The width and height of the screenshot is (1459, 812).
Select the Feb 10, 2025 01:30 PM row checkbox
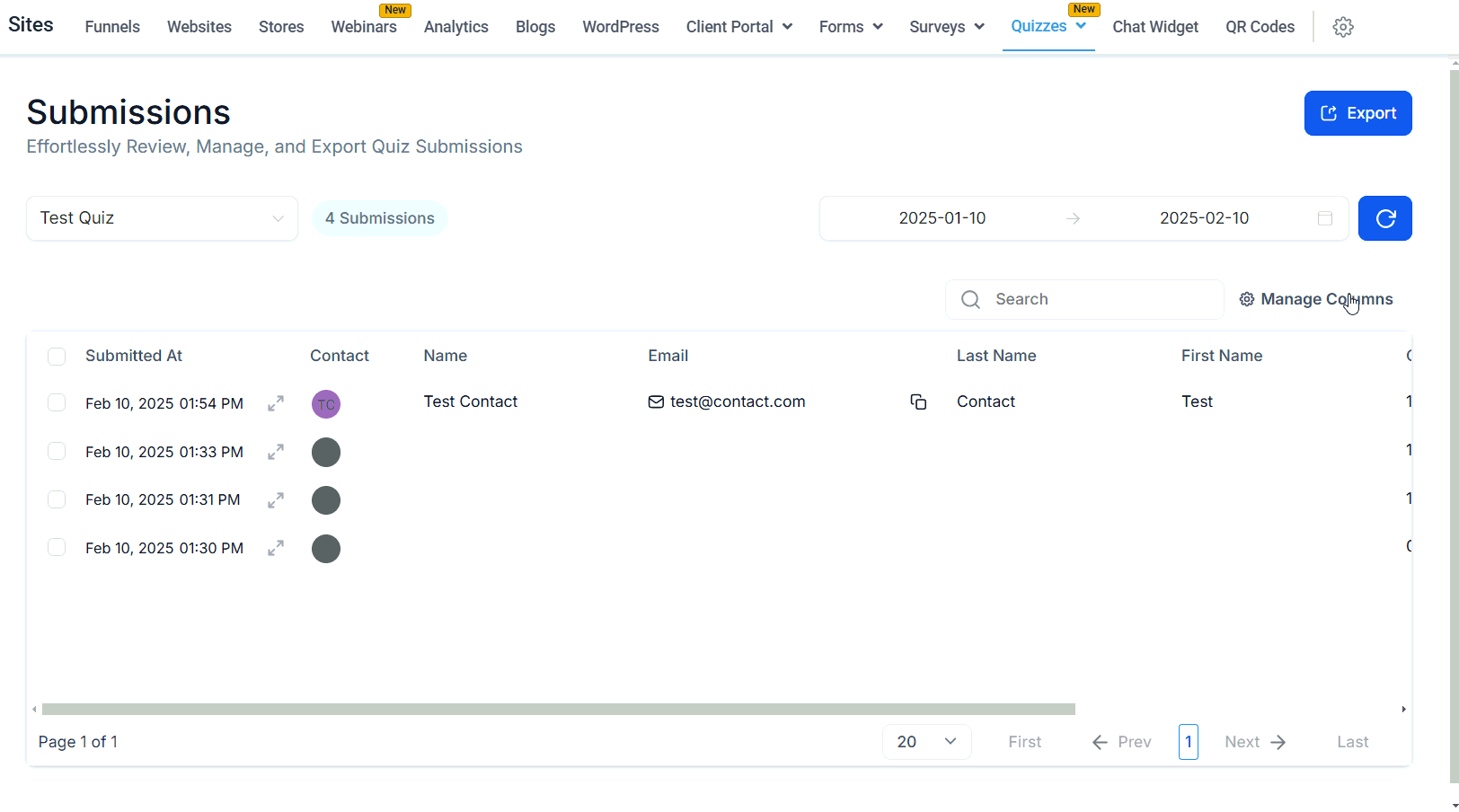pos(57,547)
